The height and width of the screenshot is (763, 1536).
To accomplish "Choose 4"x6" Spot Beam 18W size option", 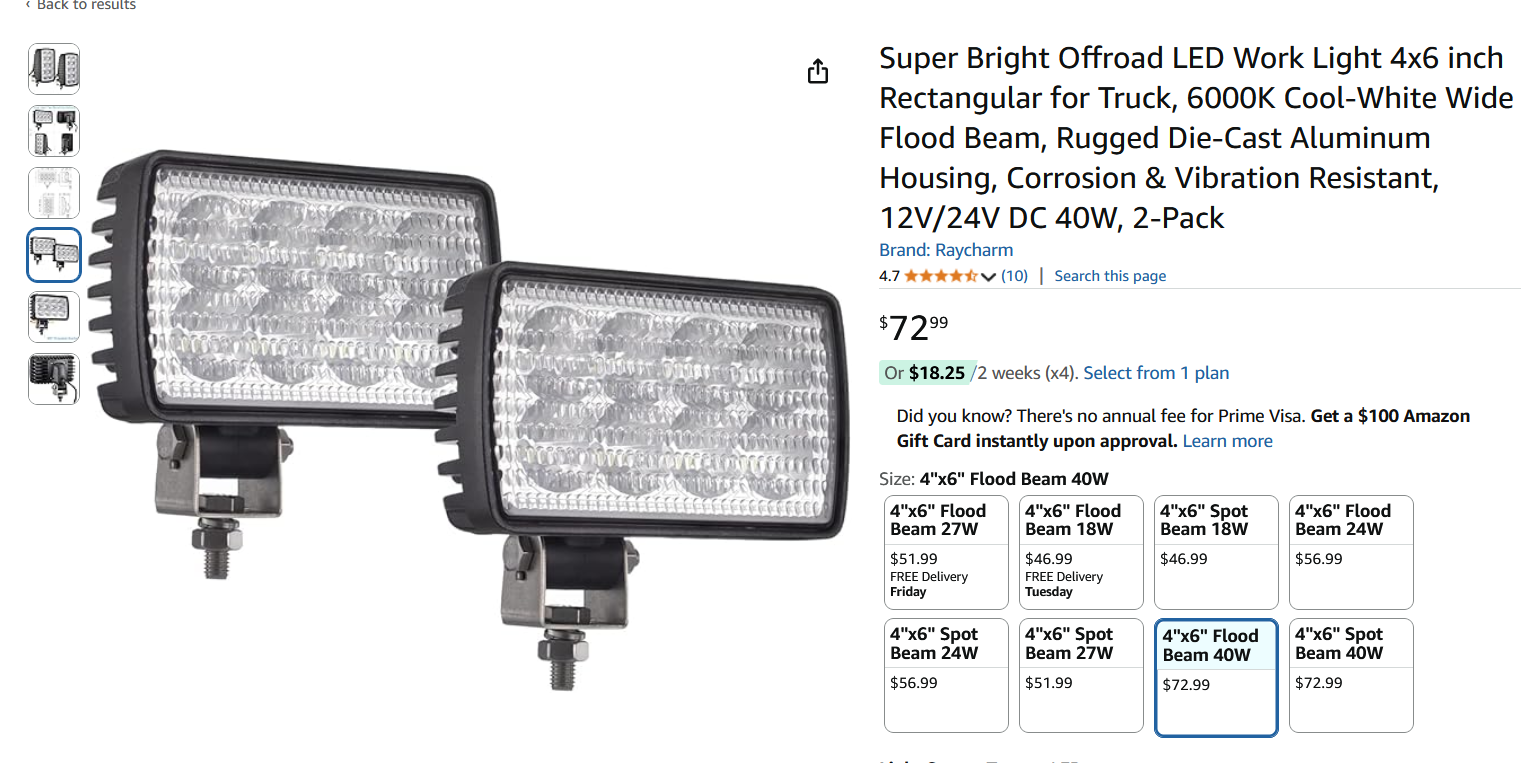I will [1216, 552].
